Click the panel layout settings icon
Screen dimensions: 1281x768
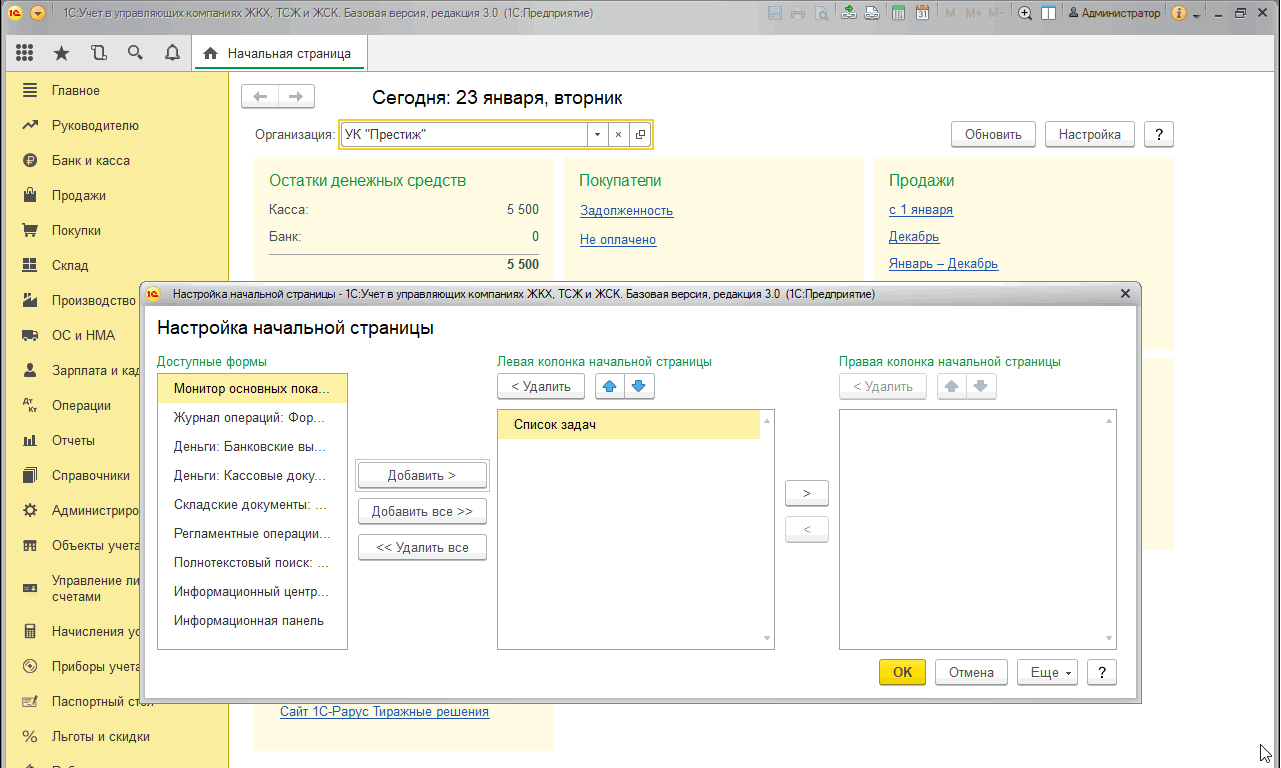pos(1048,13)
